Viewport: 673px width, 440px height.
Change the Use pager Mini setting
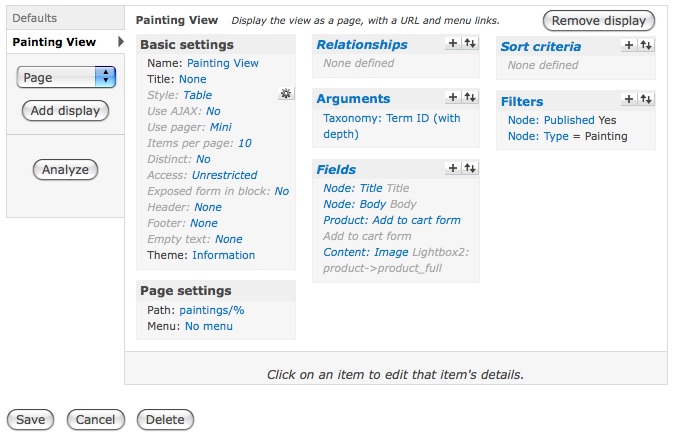click(220, 127)
